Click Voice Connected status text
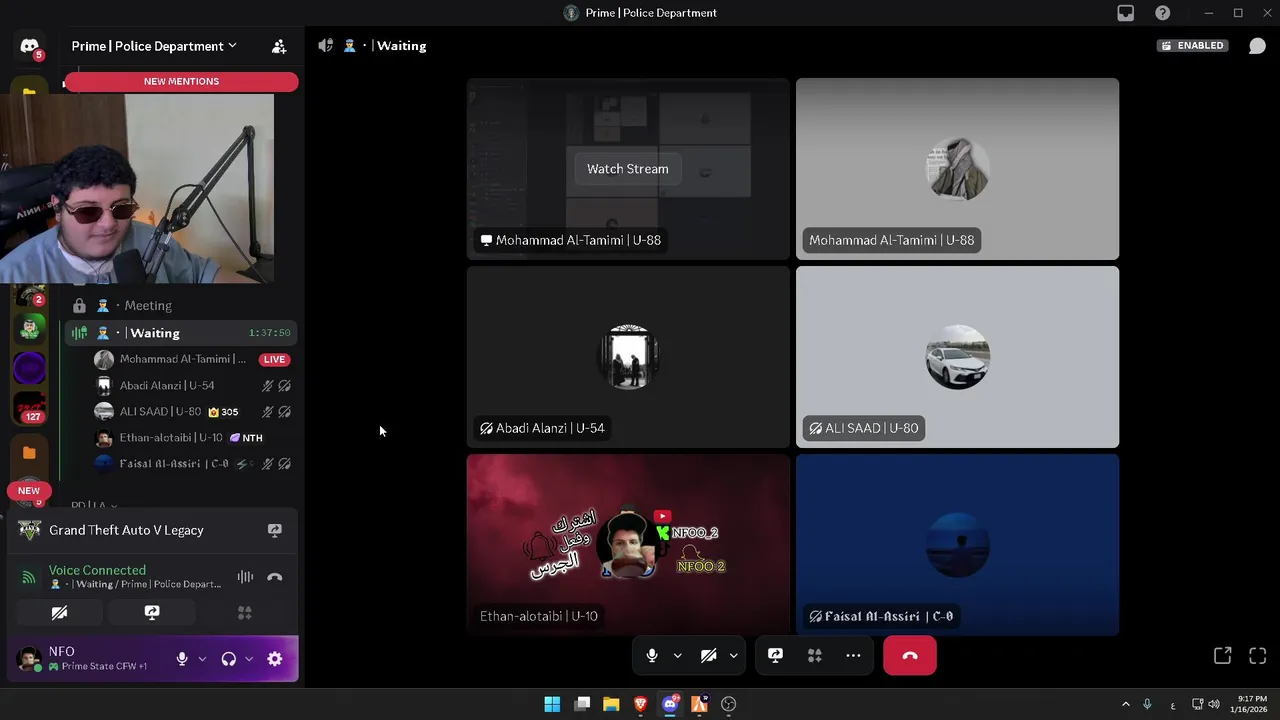 (x=97, y=570)
